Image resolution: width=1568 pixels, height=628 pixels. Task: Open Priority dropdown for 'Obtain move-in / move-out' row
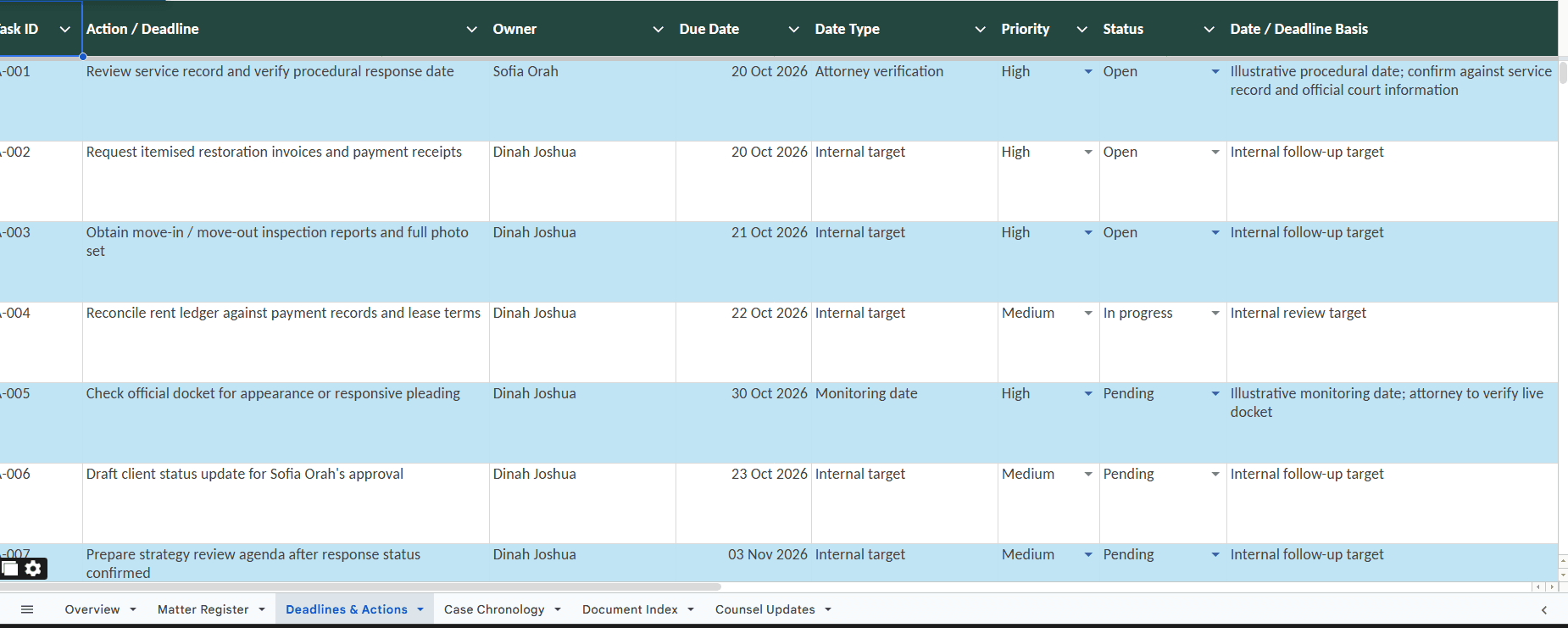[x=1088, y=233]
